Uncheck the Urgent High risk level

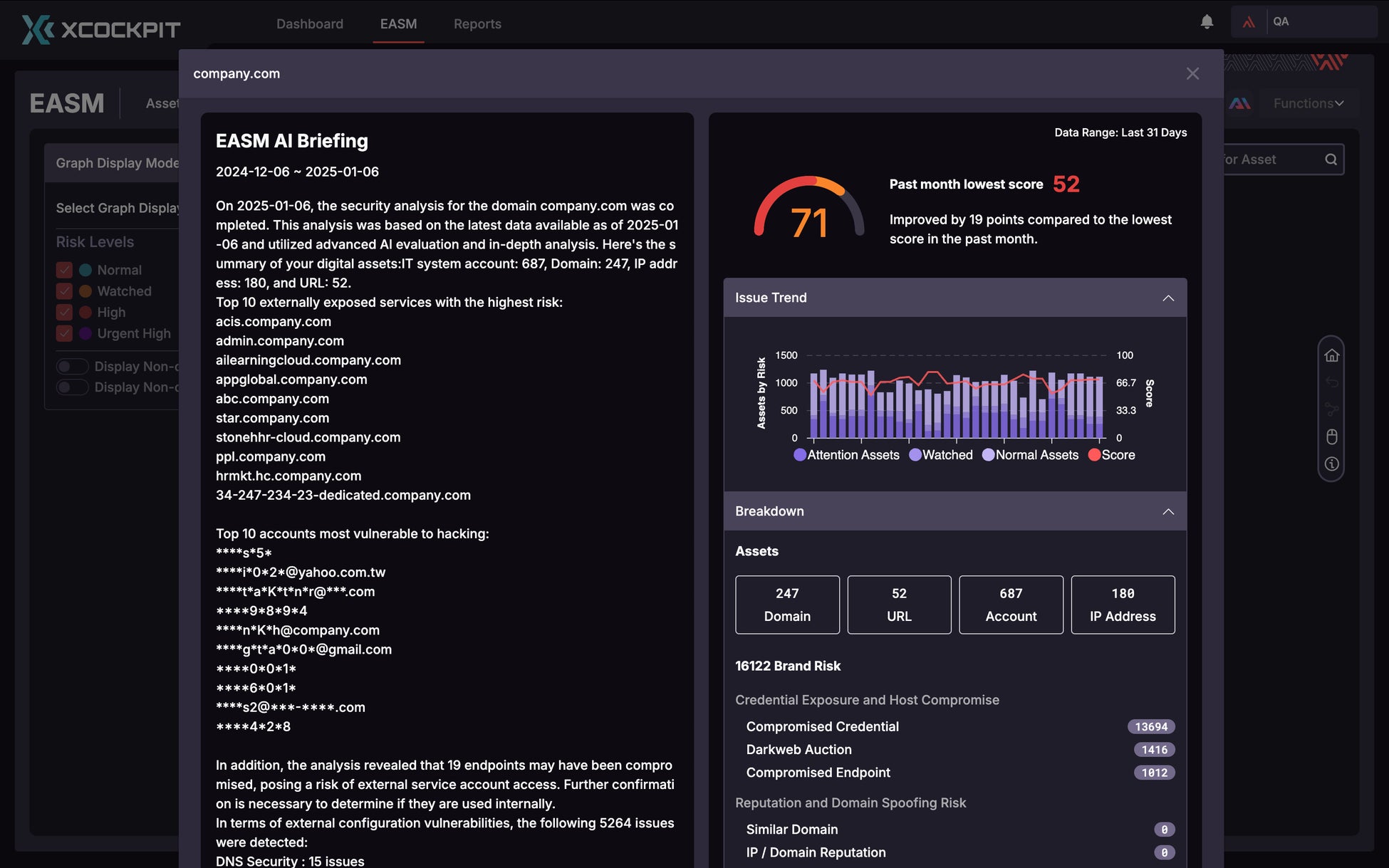[65, 333]
